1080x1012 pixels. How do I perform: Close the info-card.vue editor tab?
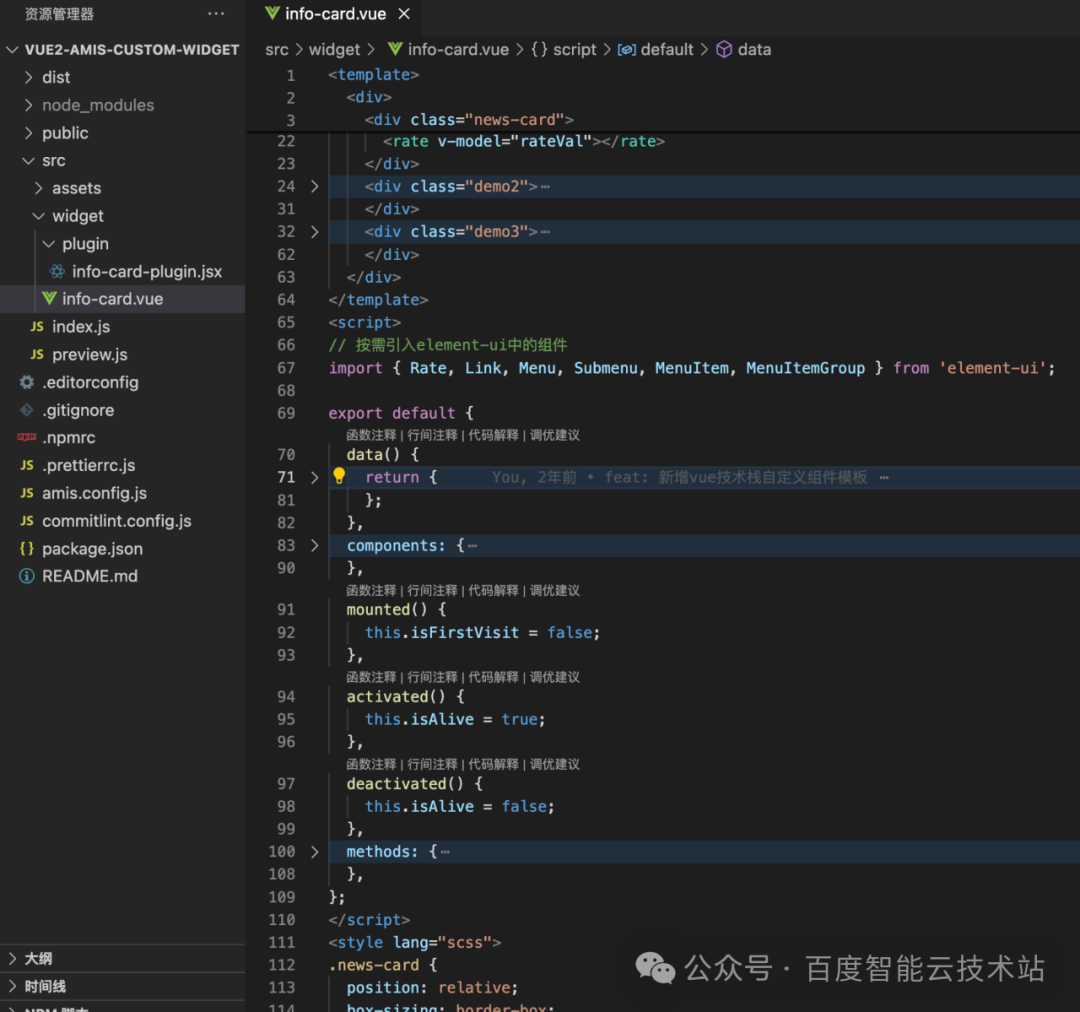pos(404,14)
